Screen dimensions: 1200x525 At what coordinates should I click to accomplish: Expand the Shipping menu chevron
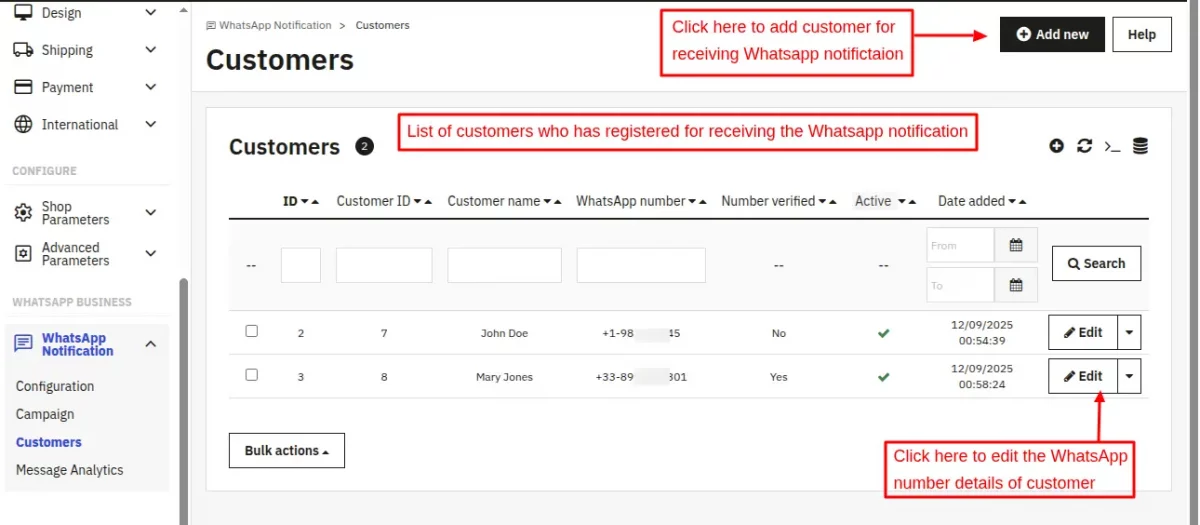click(x=151, y=50)
